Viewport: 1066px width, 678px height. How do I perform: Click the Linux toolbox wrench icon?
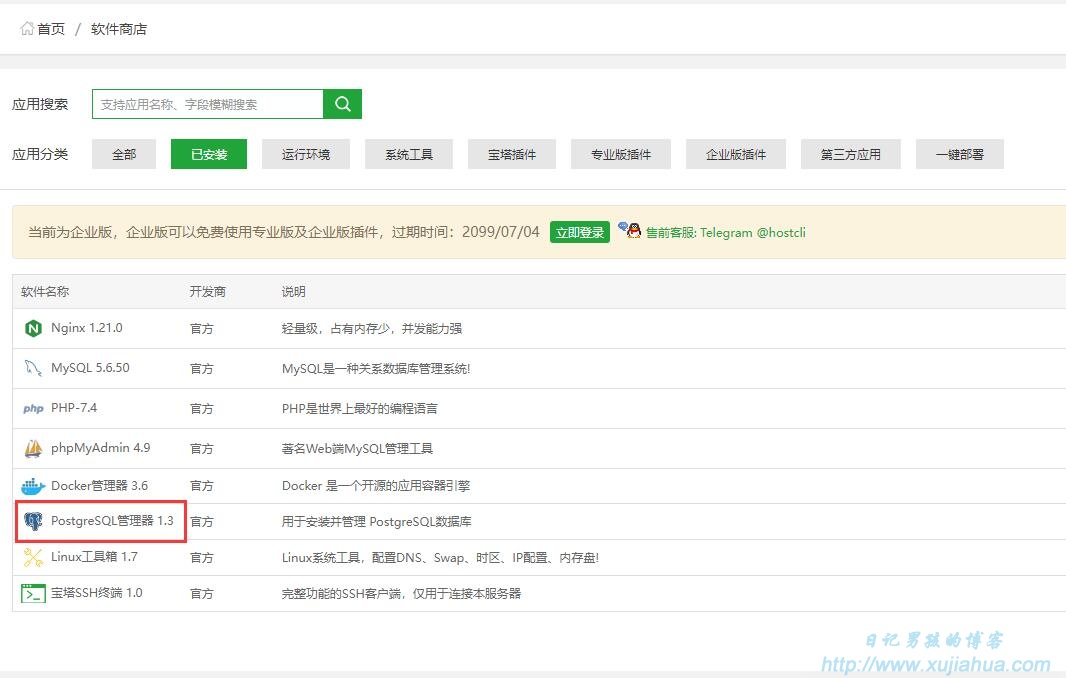pyautogui.click(x=33, y=558)
